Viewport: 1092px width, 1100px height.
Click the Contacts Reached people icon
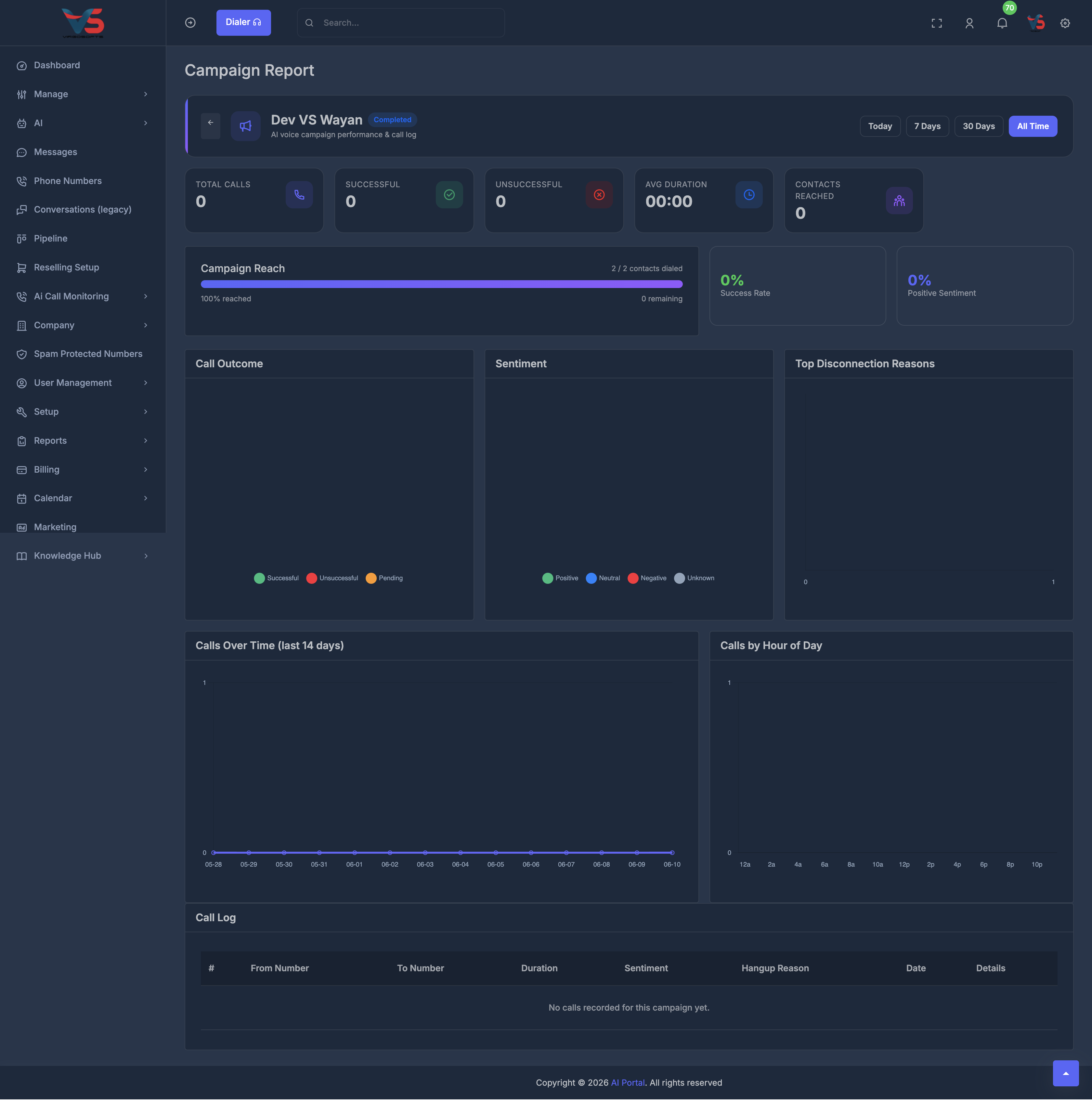click(x=899, y=201)
